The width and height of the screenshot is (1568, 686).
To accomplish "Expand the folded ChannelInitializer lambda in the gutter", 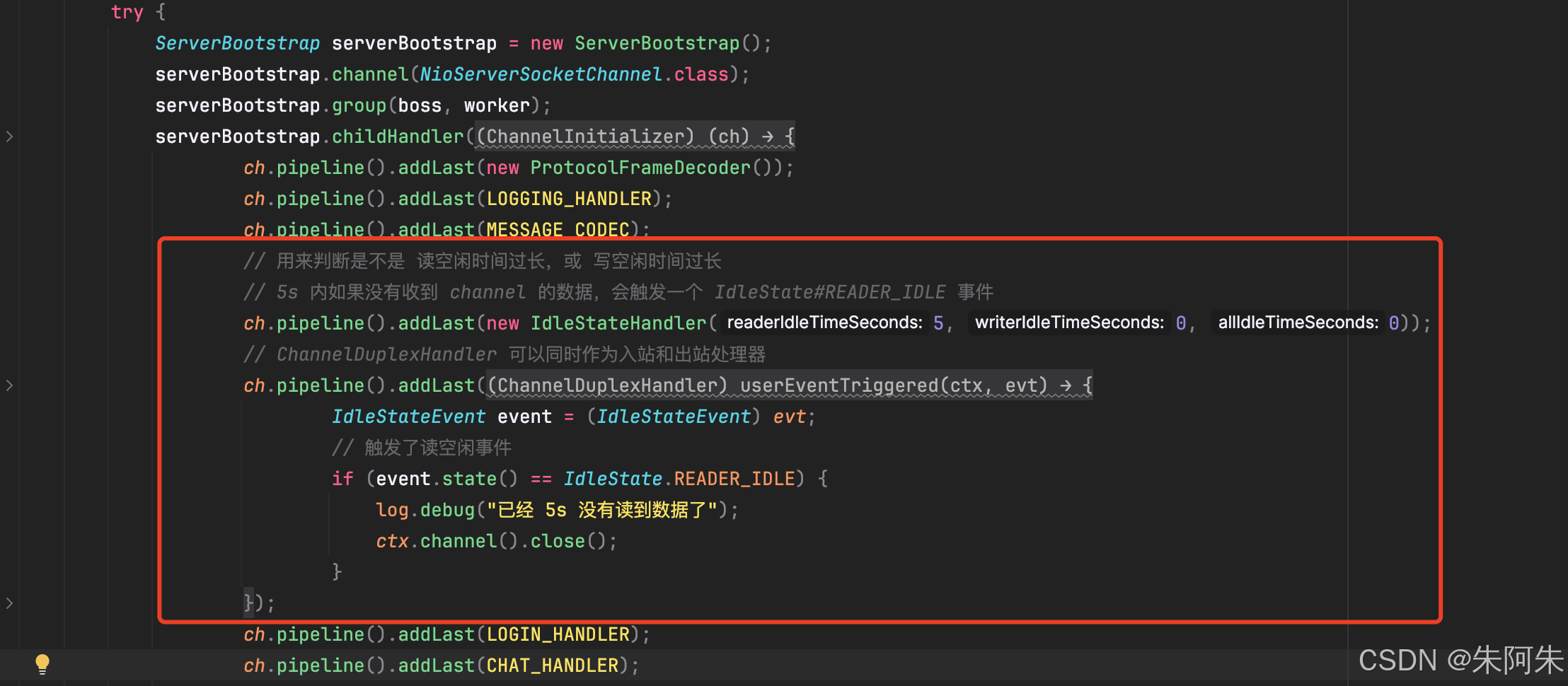I will pyautogui.click(x=9, y=136).
